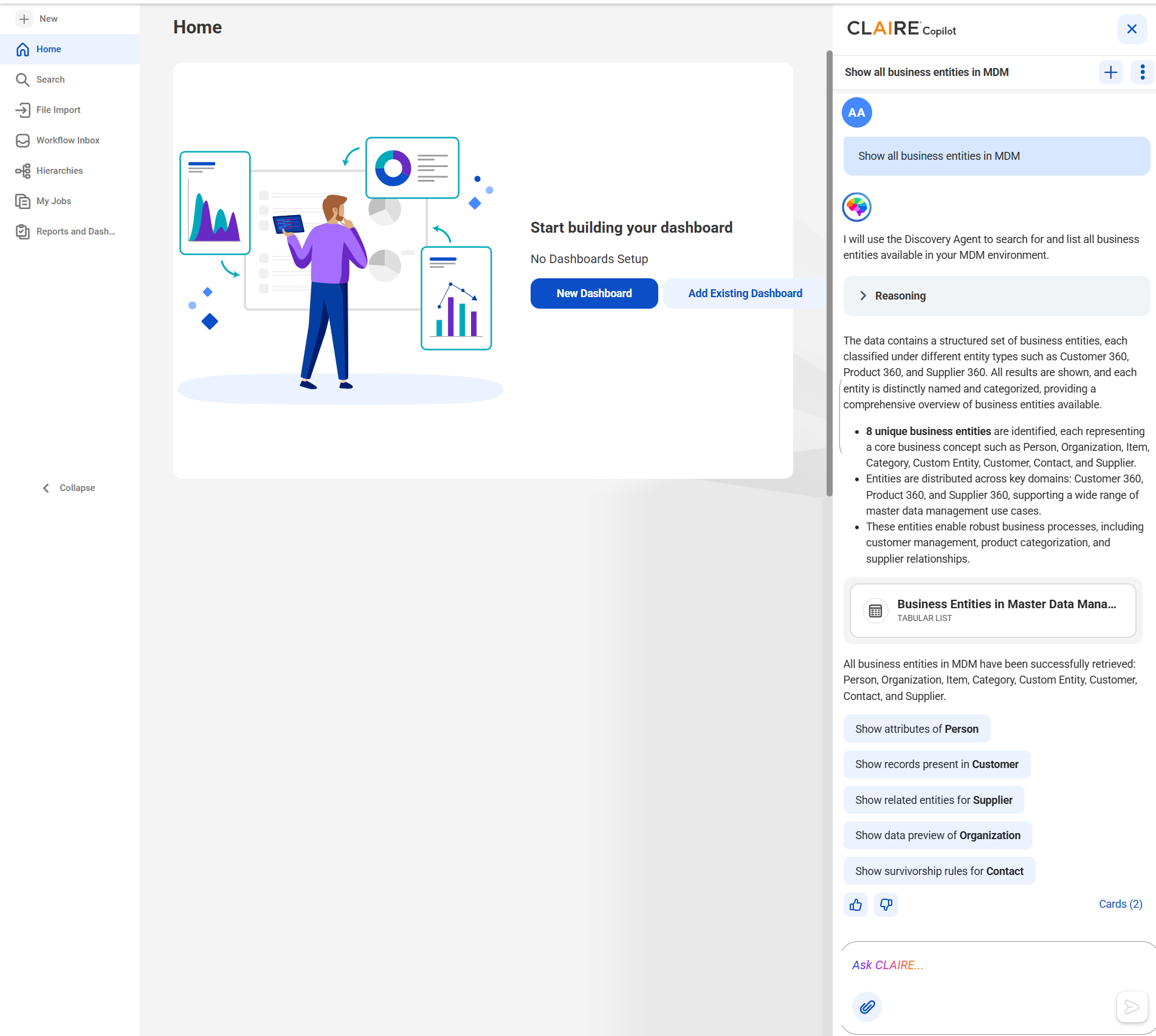Click the dashboard illustration image

point(340,270)
